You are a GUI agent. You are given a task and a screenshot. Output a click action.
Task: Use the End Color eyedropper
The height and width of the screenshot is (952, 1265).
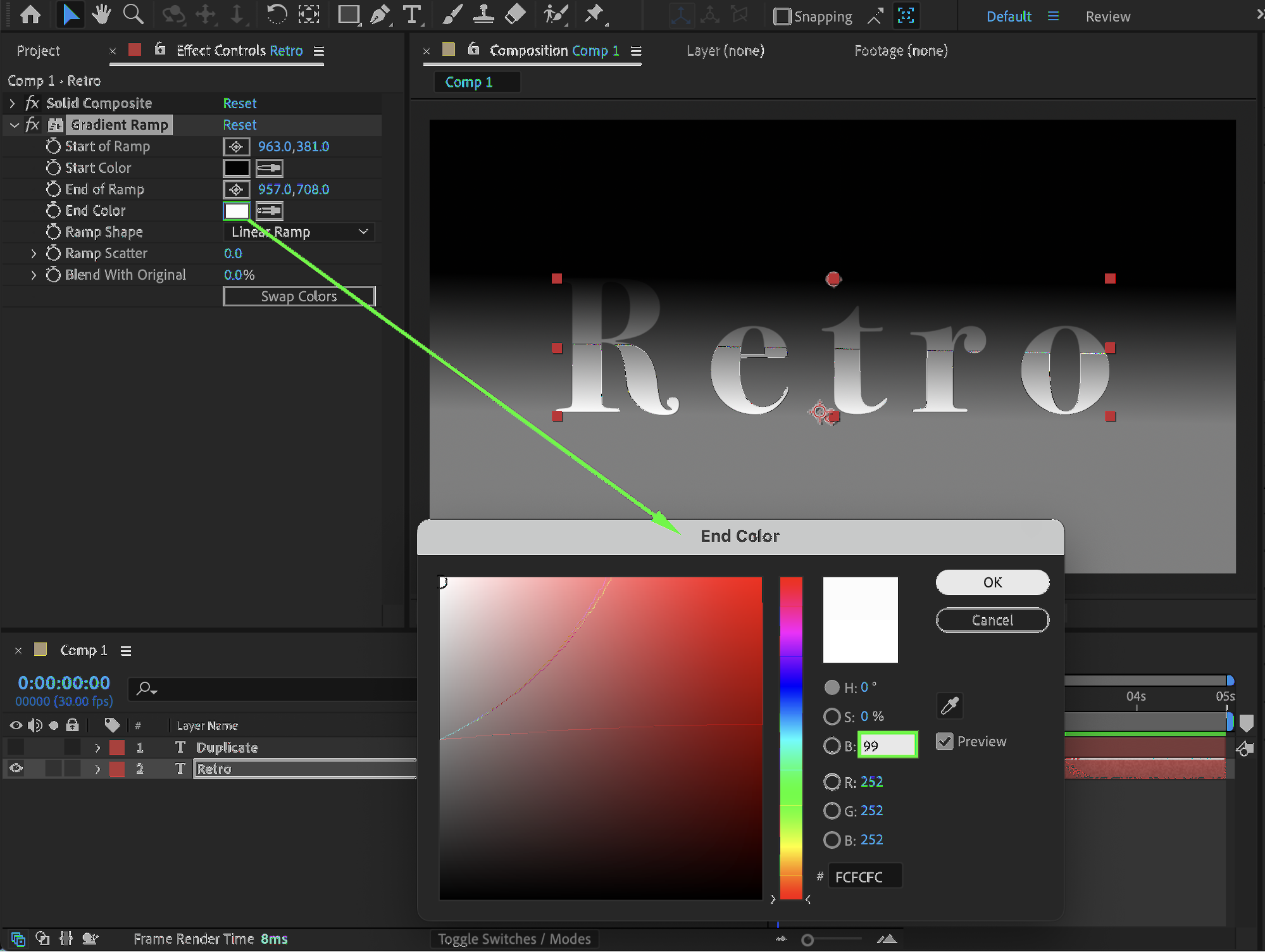[269, 211]
